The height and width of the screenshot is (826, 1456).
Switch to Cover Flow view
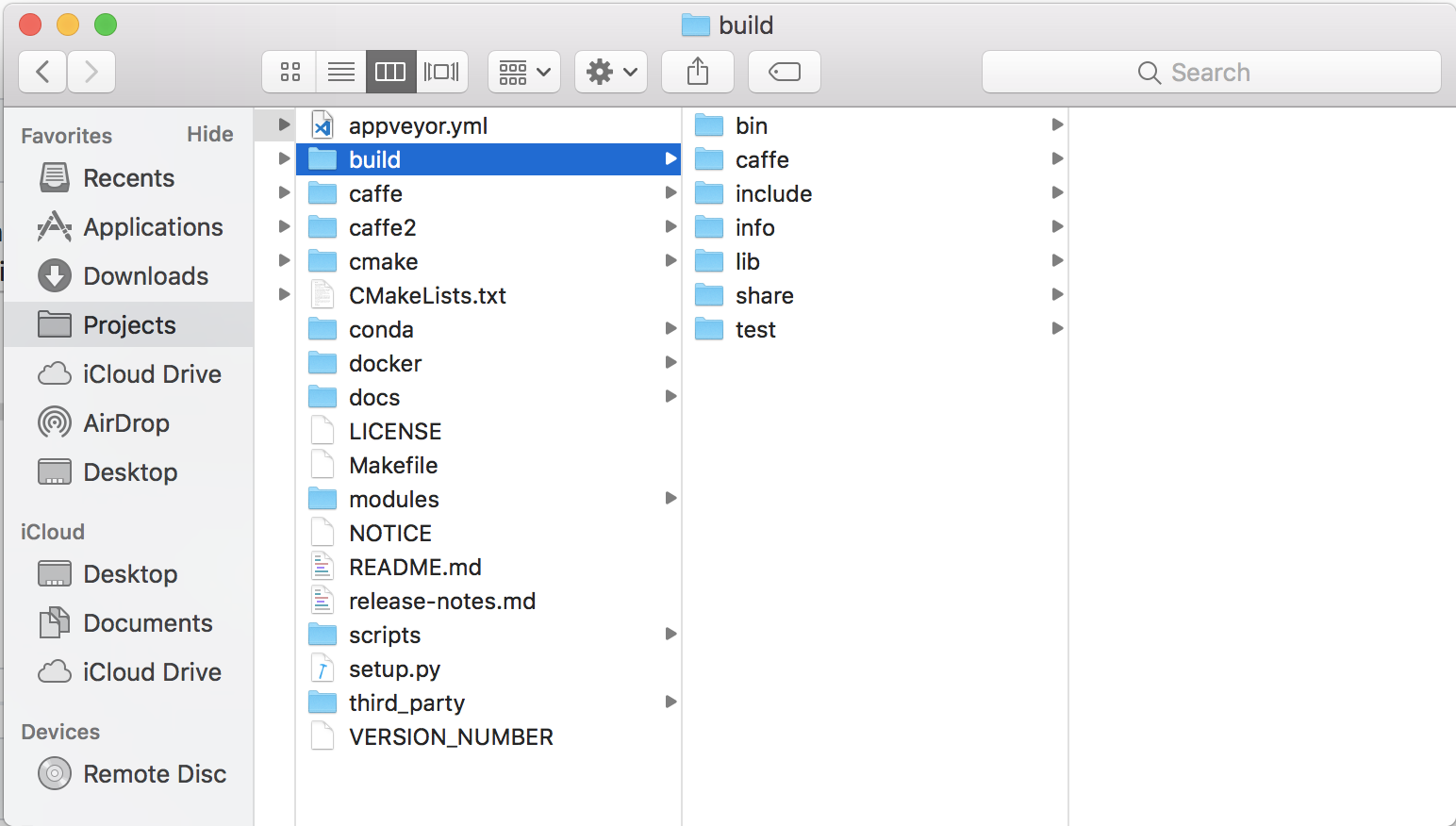pos(441,71)
